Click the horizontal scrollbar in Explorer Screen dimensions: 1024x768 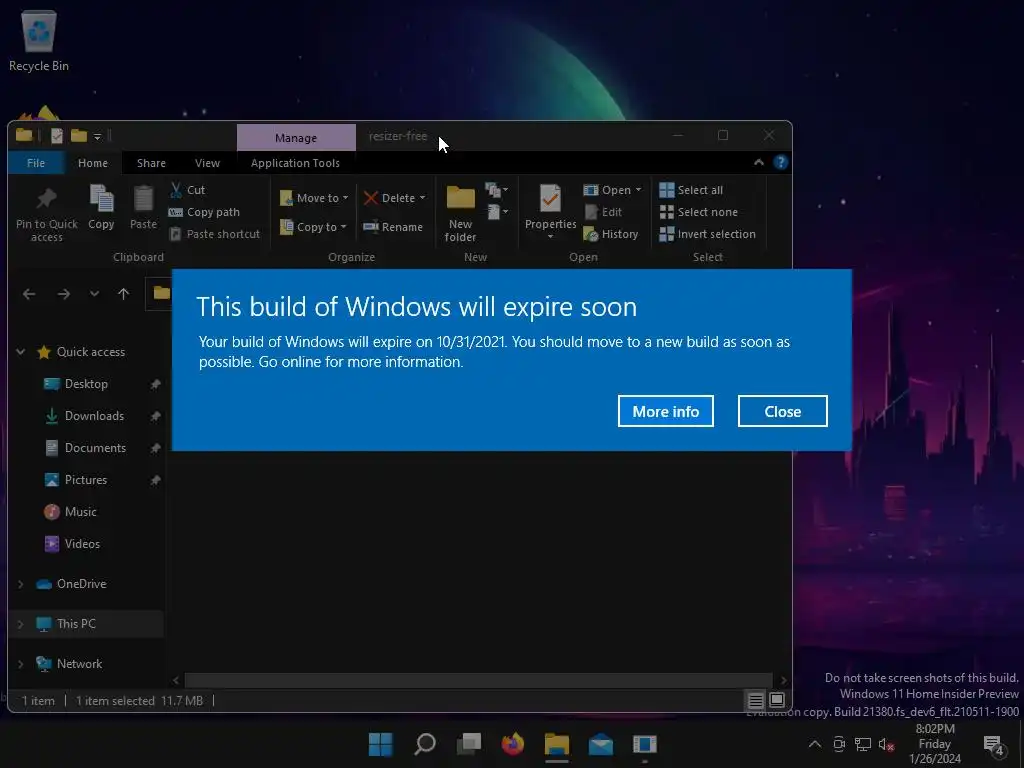coord(478,680)
